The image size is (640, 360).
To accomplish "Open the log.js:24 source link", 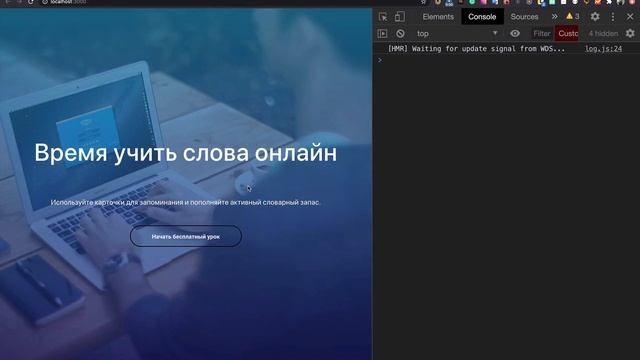I will coord(603,49).
